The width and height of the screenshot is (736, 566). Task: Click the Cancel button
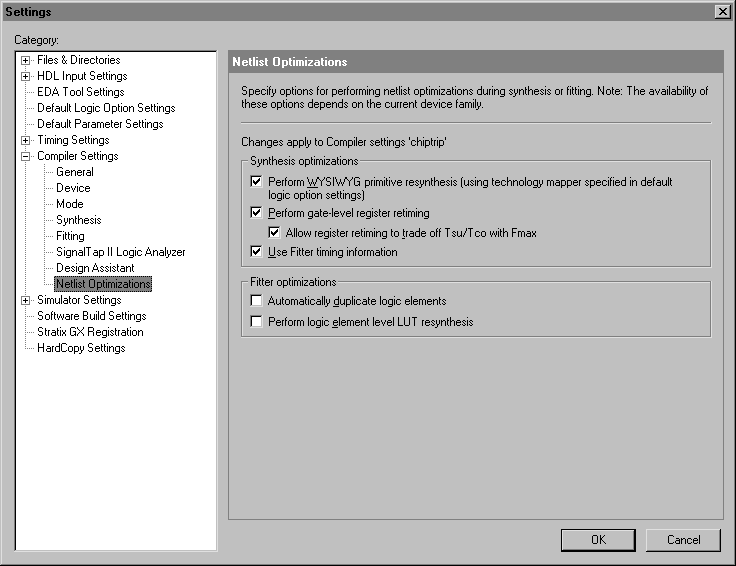click(x=683, y=540)
